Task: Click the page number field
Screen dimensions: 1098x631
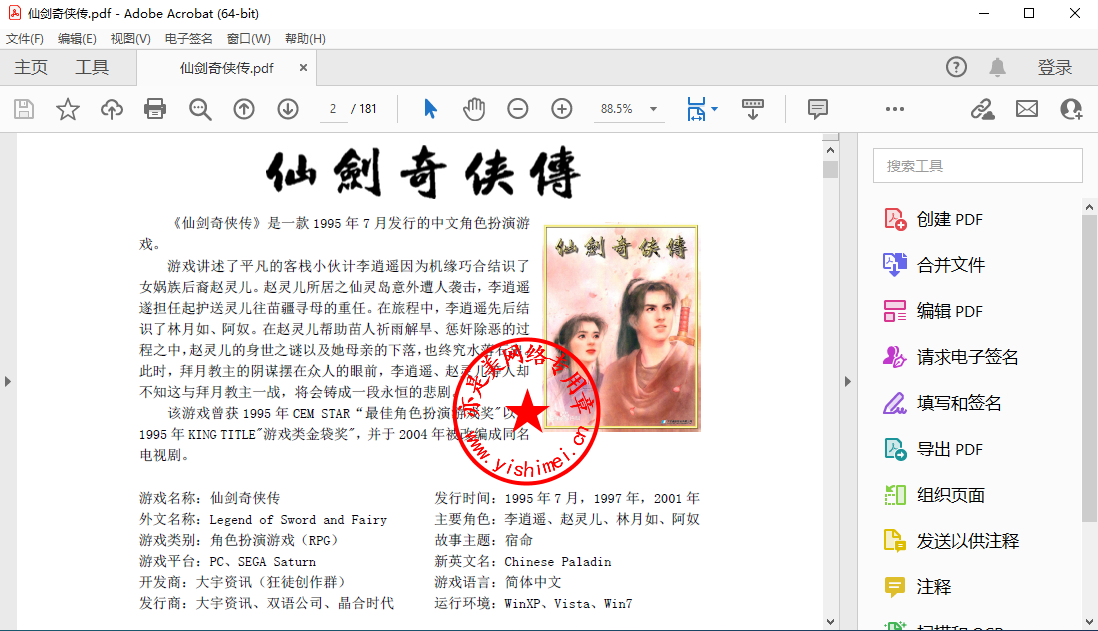Action: [333, 109]
